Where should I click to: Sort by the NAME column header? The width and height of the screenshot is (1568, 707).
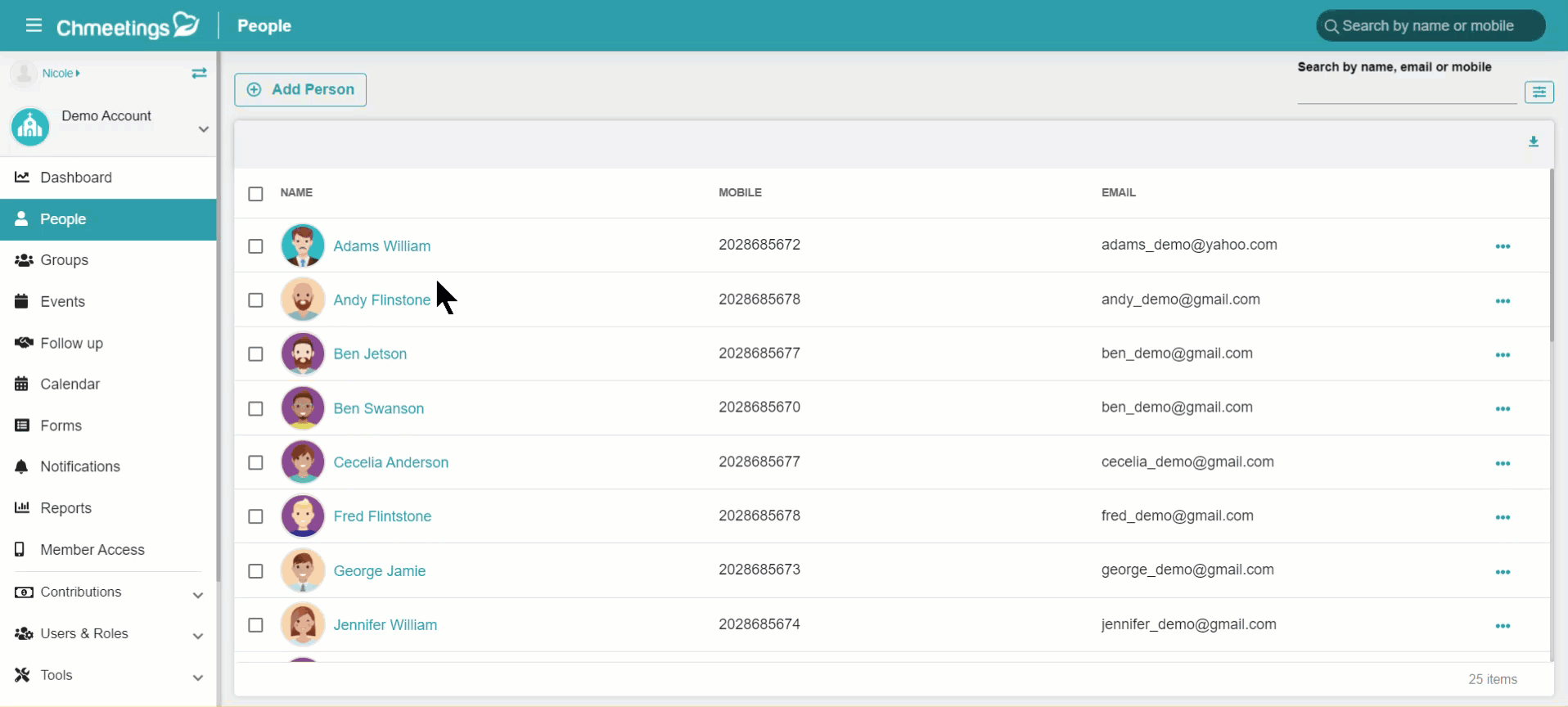click(x=296, y=192)
